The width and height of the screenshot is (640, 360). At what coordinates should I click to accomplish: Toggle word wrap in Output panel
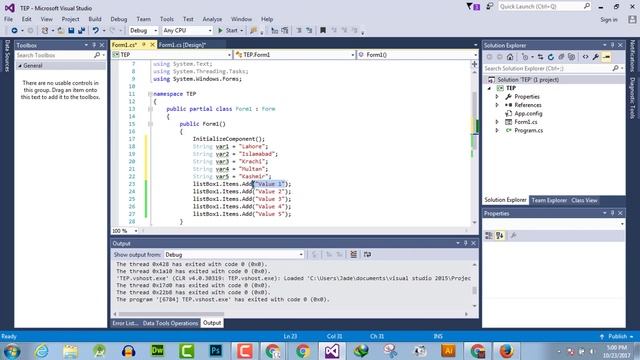point(367,255)
